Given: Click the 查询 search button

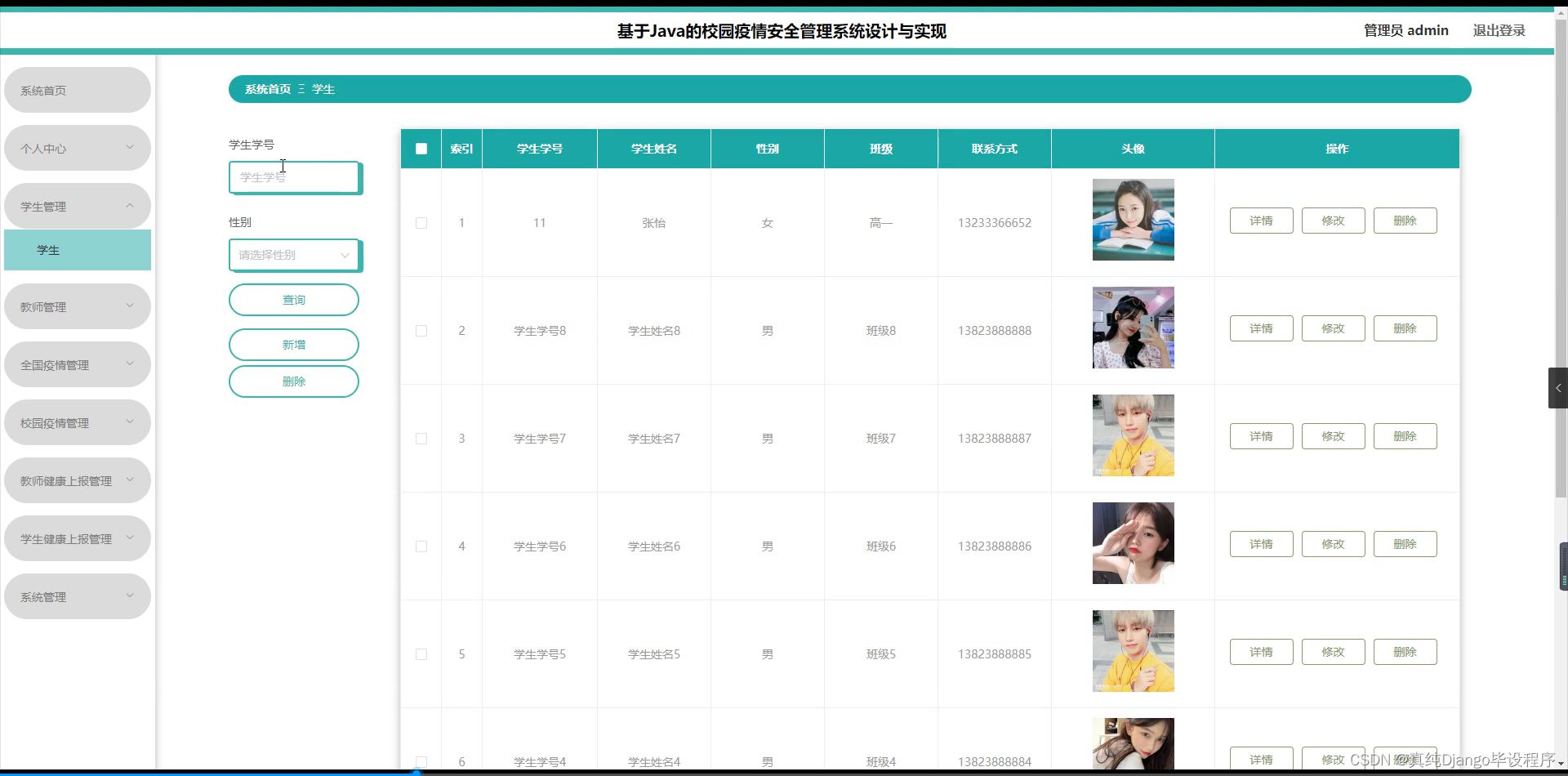Looking at the screenshot, I should (x=294, y=300).
